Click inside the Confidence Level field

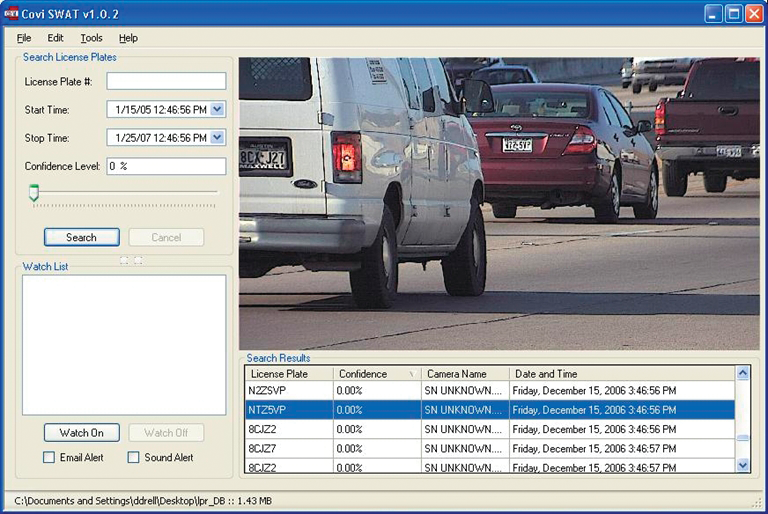coord(166,166)
